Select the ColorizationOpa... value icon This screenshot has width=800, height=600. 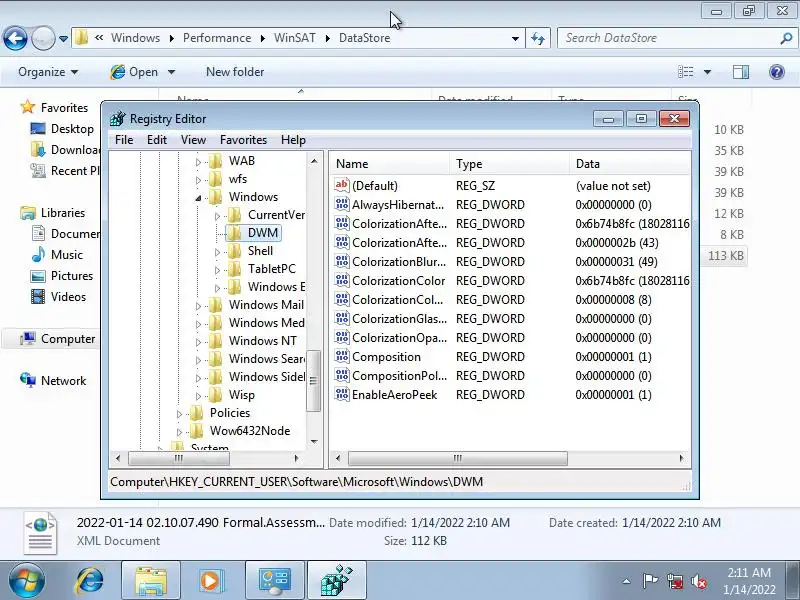[342, 337]
